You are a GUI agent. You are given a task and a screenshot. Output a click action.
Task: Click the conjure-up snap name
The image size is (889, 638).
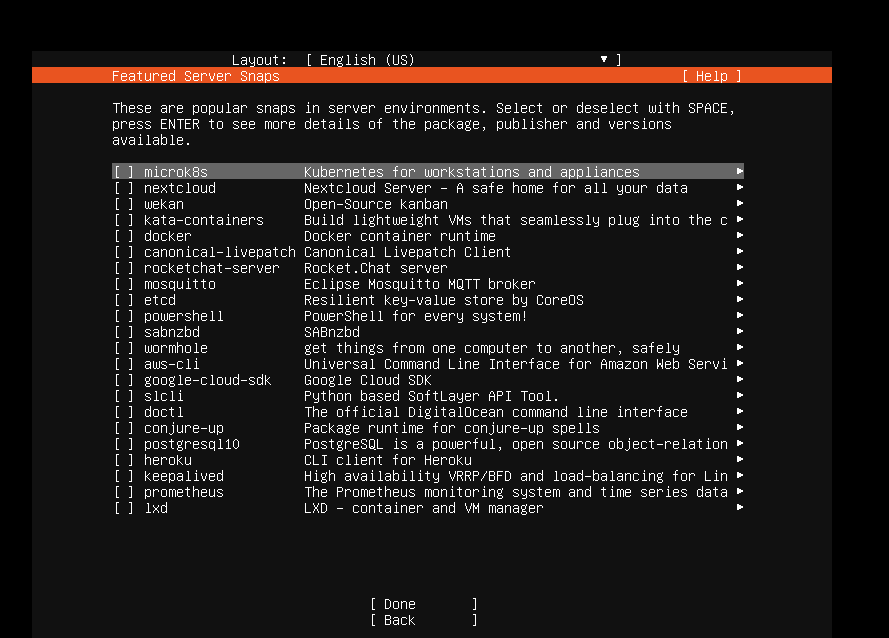pyautogui.click(x=184, y=428)
